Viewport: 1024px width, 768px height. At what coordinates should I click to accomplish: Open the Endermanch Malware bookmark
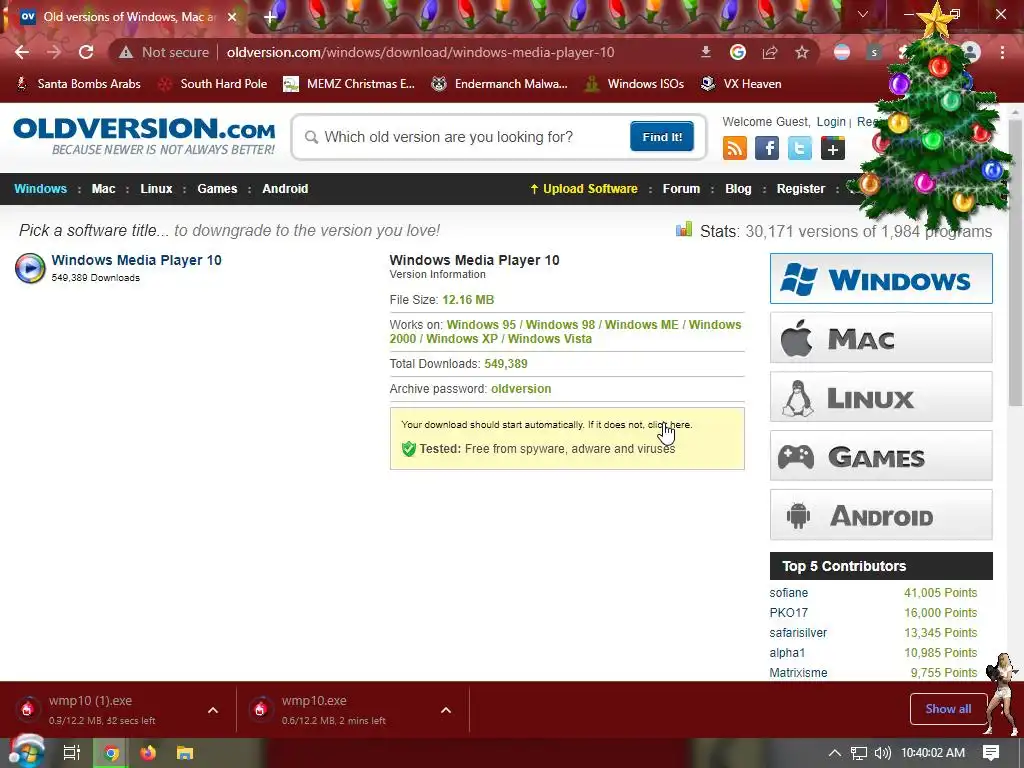(x=500, y=84)
